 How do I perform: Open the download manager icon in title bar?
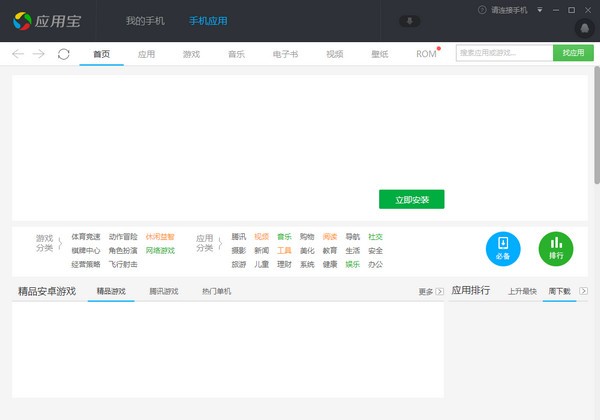(410, 20)
